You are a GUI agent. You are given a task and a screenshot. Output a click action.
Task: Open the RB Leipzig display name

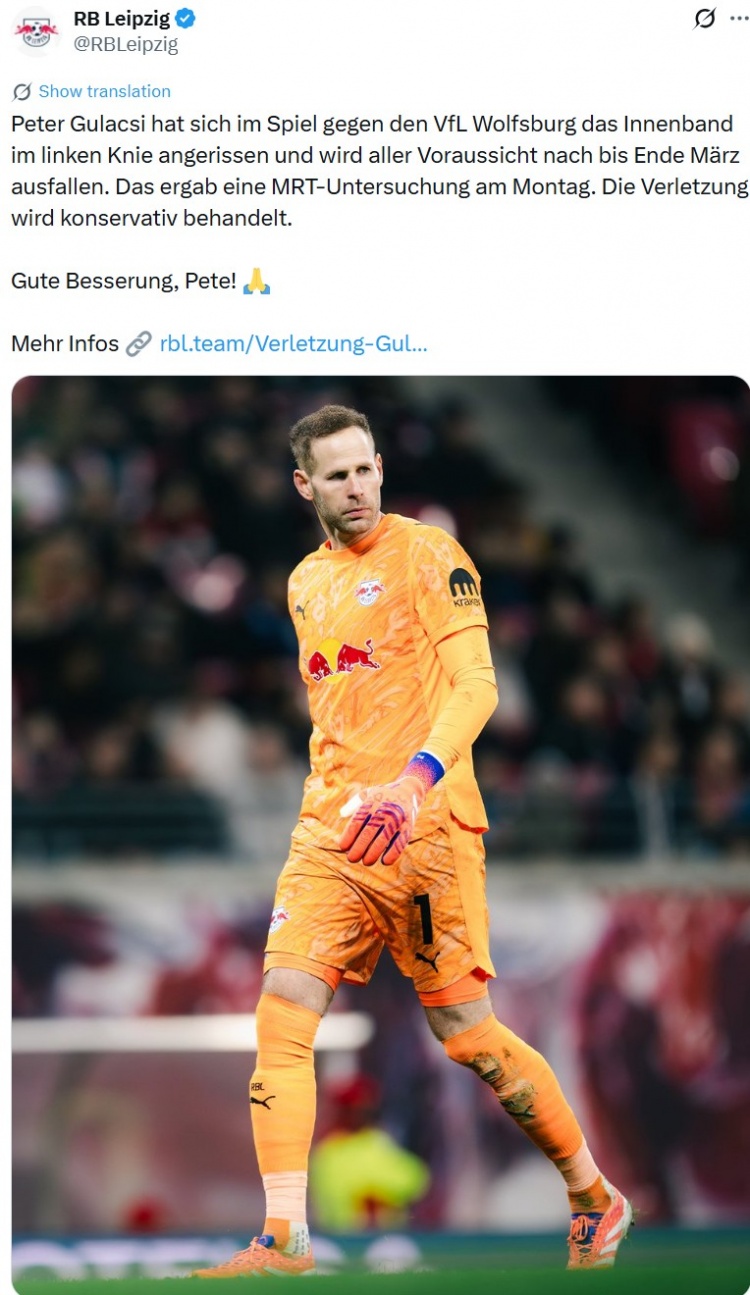121,19
